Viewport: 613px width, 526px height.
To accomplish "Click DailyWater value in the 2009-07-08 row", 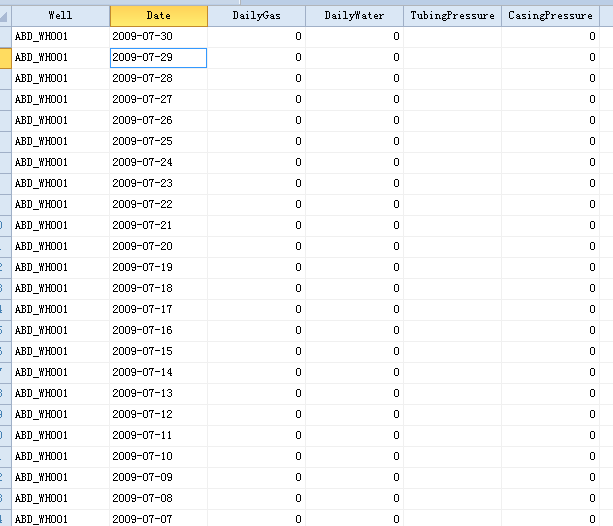I will tap(355, 499).
